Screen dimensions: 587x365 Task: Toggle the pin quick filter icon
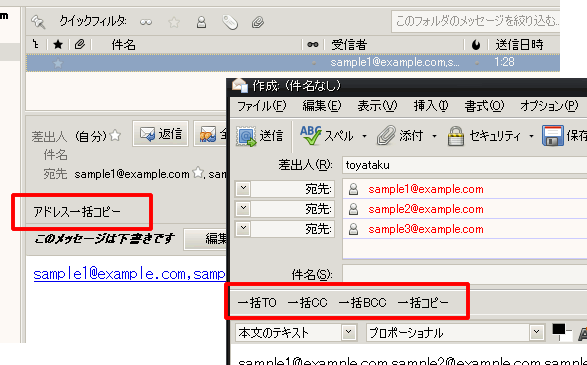(x=38, y=22)
